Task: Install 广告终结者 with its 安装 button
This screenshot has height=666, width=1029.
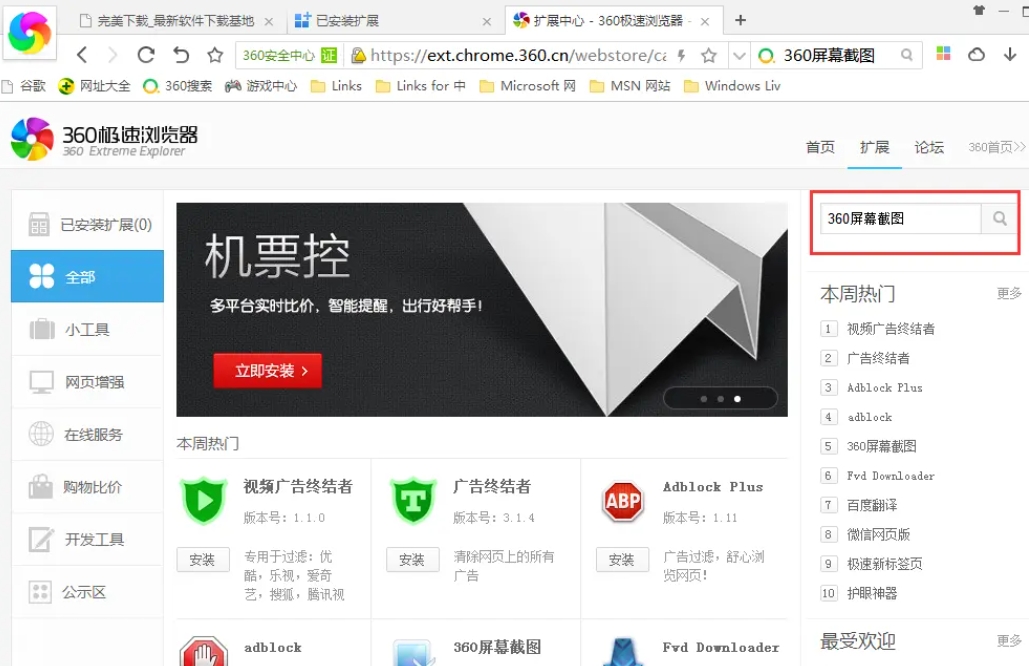Action: coord(413,561)
